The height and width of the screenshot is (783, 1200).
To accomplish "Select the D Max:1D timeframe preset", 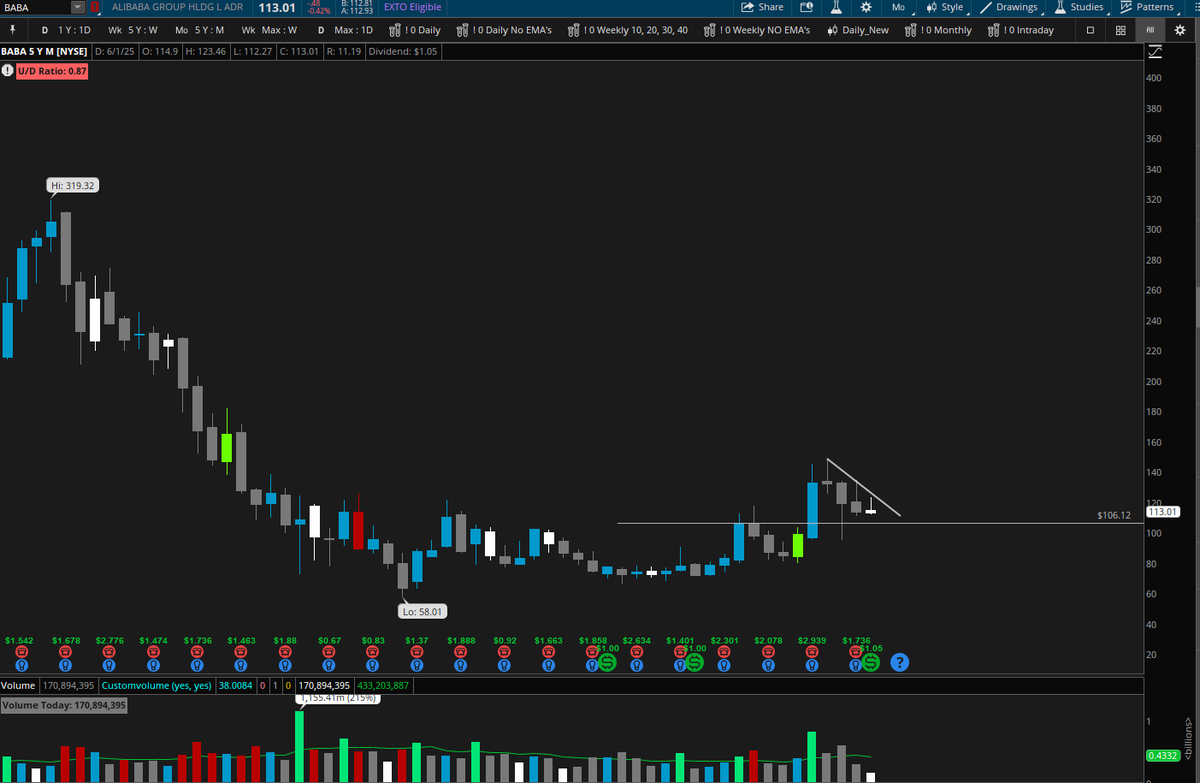I will pyautogui.click(x=345, y=30).
